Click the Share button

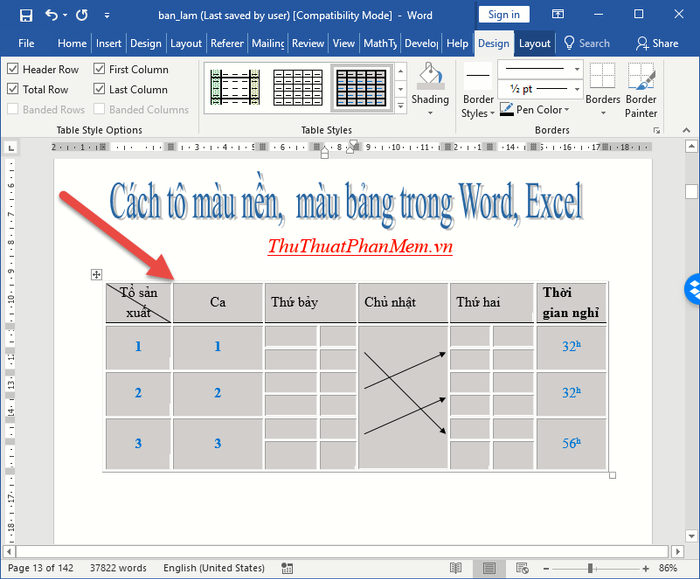[657, 43]
